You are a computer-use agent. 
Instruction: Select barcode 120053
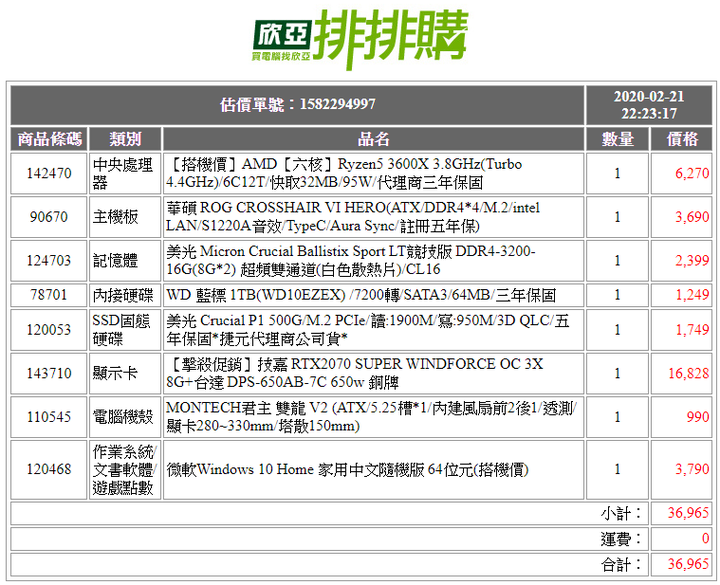tap(49, 330)
